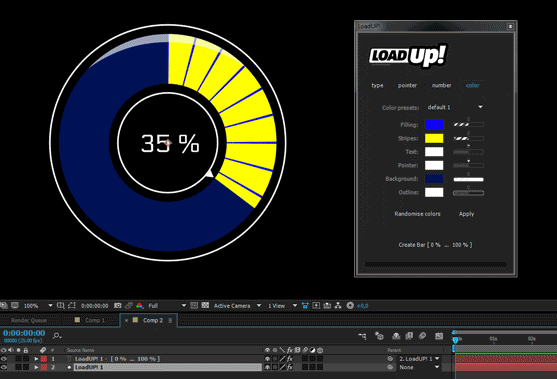Open the Comp 2 panel menu icon
The height and width of the screenshot is (379, 557).
click(x=170, y=320)
